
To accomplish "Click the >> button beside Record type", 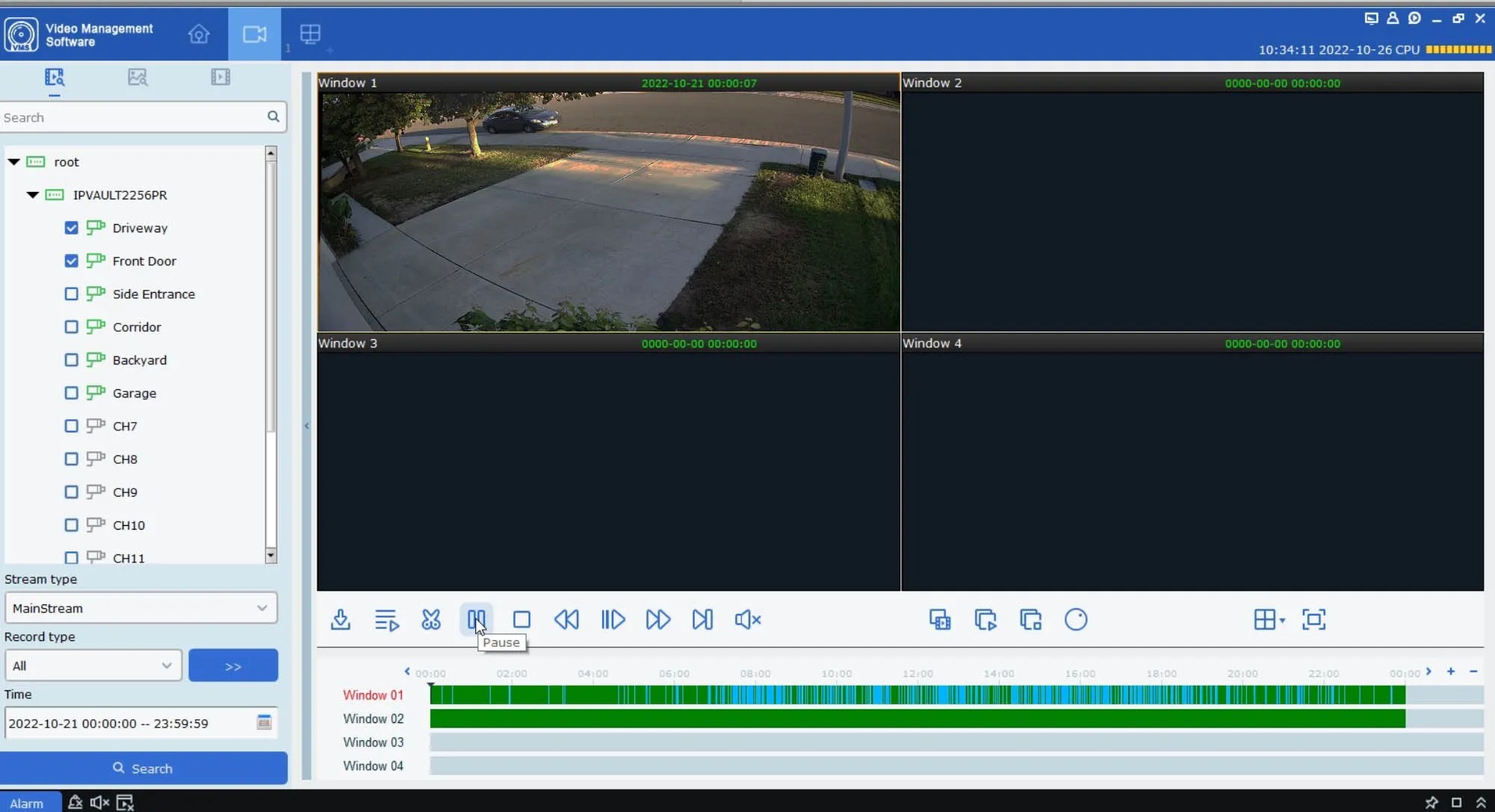I will click(x=233, y=666).
